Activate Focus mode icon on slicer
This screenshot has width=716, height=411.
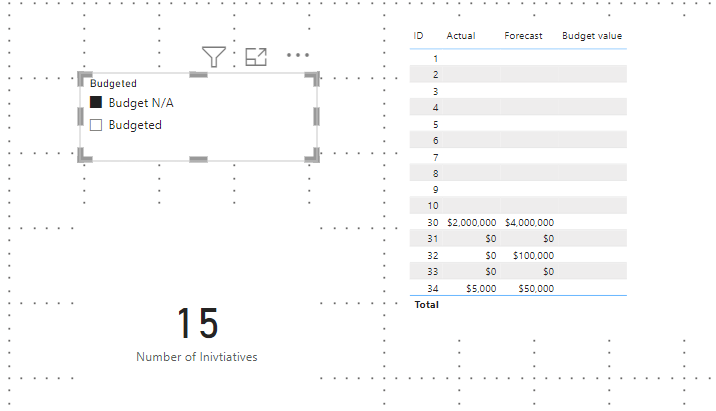256,57
